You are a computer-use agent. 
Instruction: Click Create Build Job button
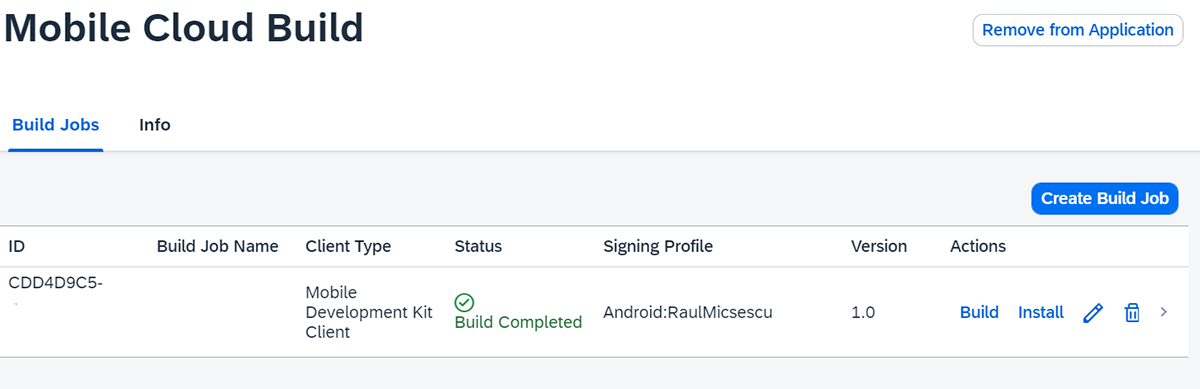pyautogui.click(x=1105, y=198)
